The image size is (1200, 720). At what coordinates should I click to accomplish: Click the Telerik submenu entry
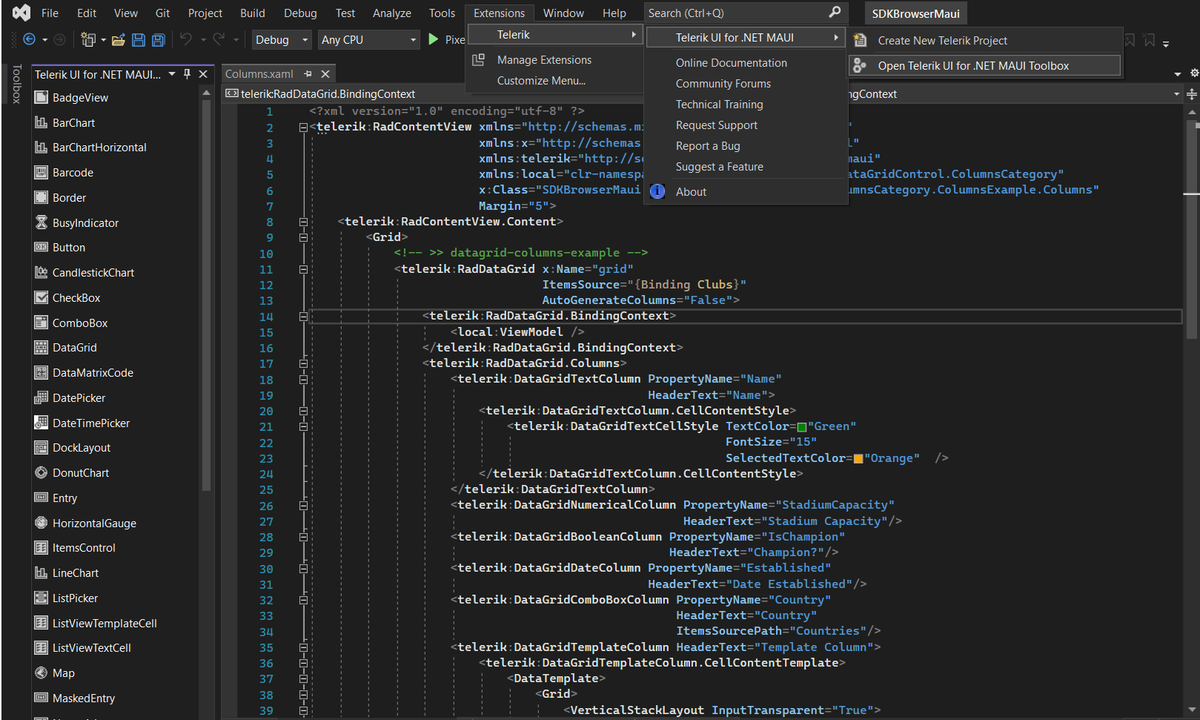click(x=557, y=35)
